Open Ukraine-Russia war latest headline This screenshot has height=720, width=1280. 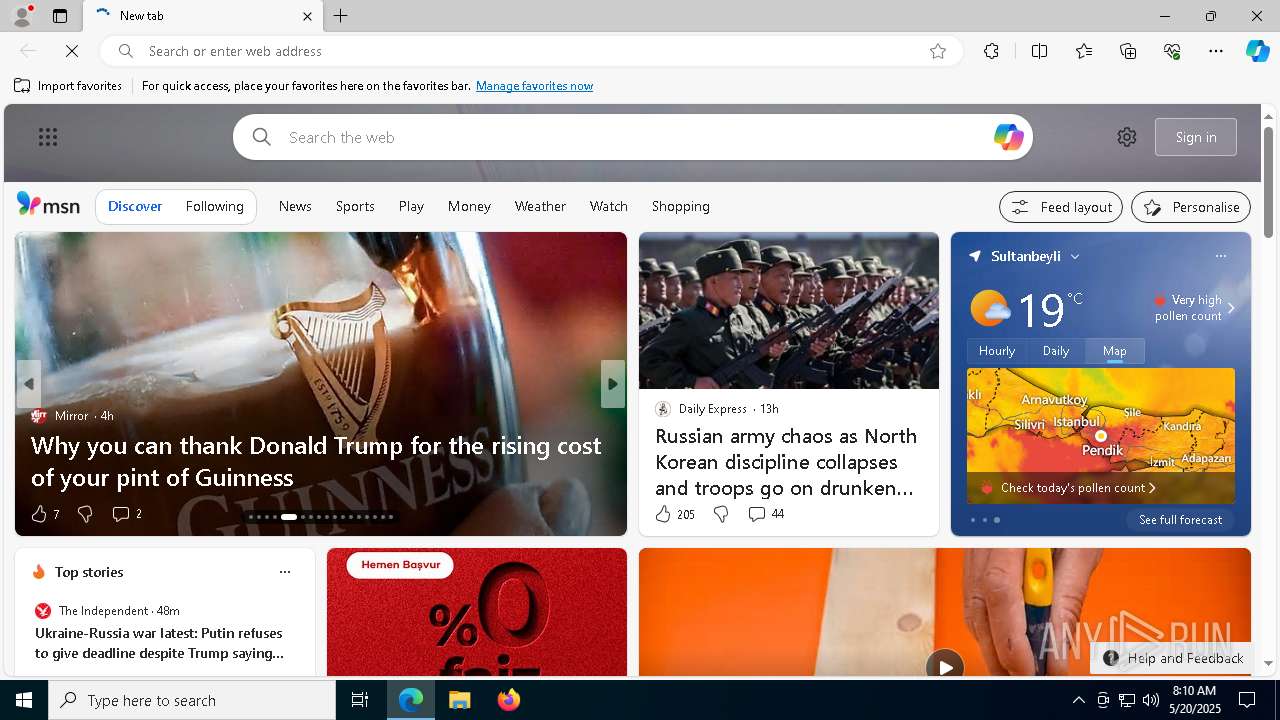[x=160, y=643]
